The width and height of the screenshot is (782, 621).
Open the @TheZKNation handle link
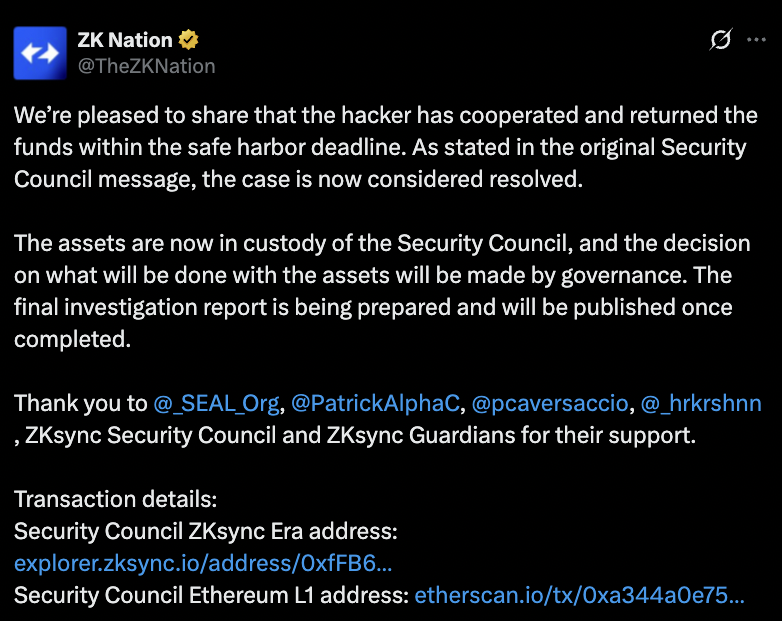[x=146, y=66]
